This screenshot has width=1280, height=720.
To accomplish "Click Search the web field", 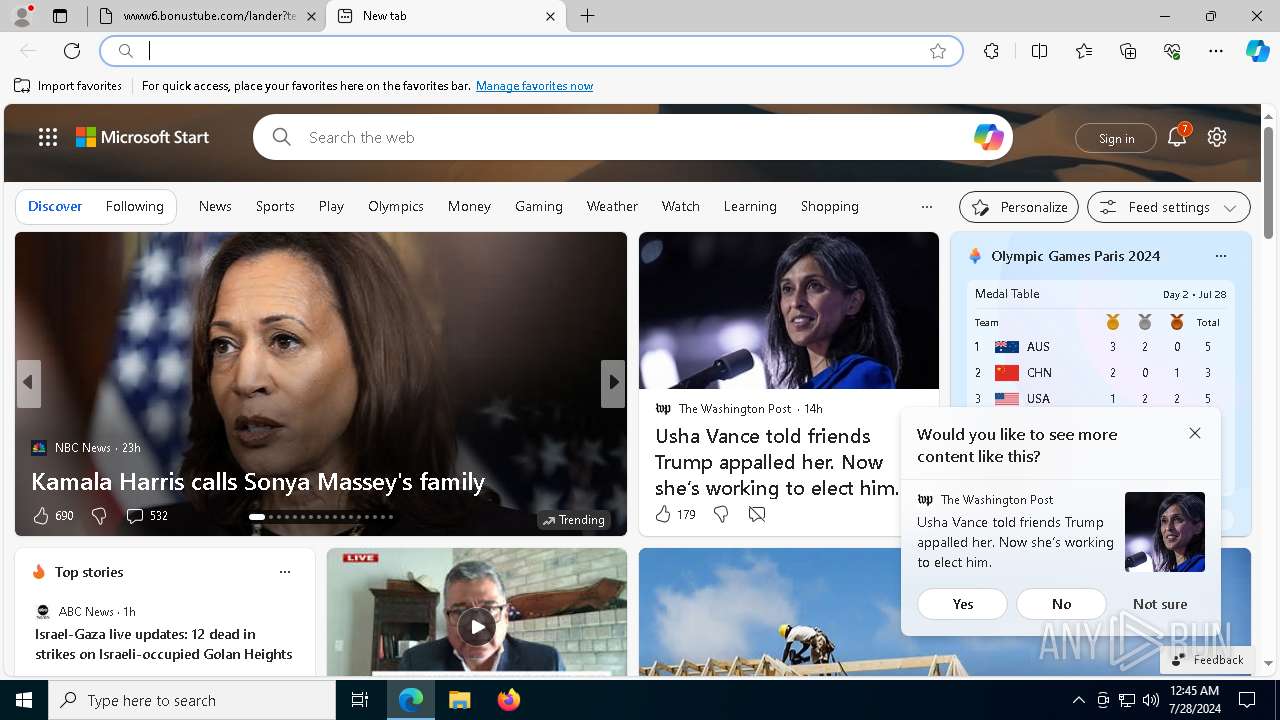I will (x=632, y=137).
